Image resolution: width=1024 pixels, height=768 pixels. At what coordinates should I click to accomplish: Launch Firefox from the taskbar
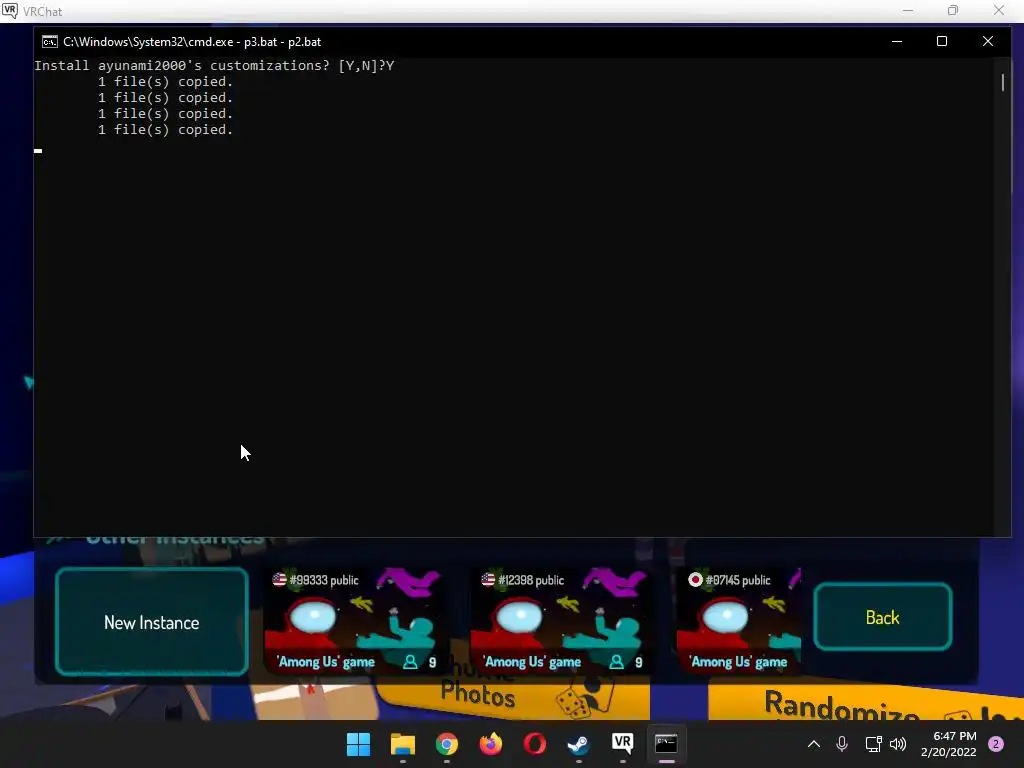tap(490, 744)
